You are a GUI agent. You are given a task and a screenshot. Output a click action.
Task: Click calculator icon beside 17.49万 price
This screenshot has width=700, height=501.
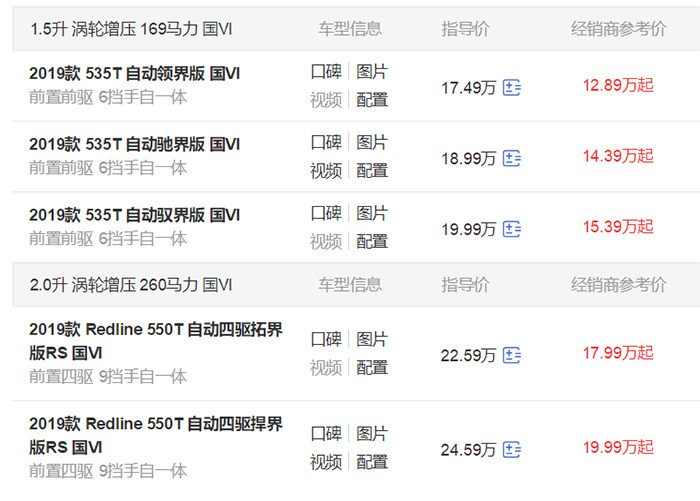pyautogui.click(x=512, y=87)
